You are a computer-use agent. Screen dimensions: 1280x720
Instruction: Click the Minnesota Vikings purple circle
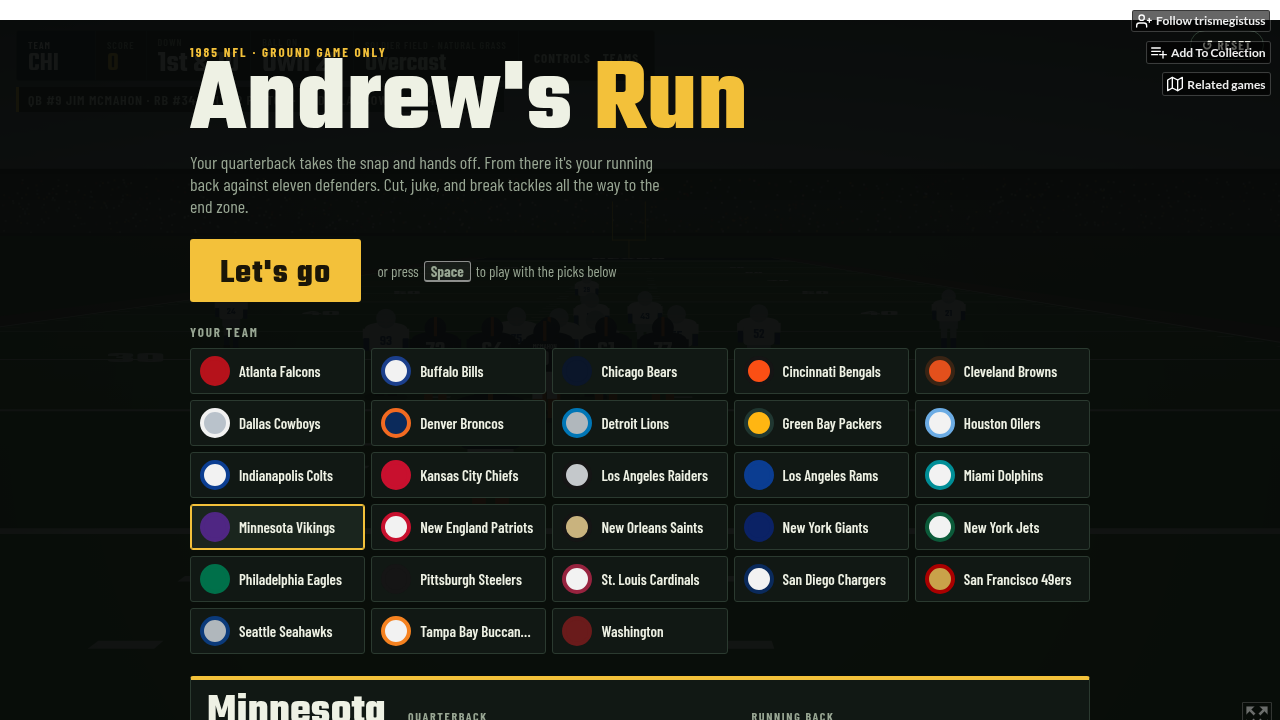tap(215, 527)
